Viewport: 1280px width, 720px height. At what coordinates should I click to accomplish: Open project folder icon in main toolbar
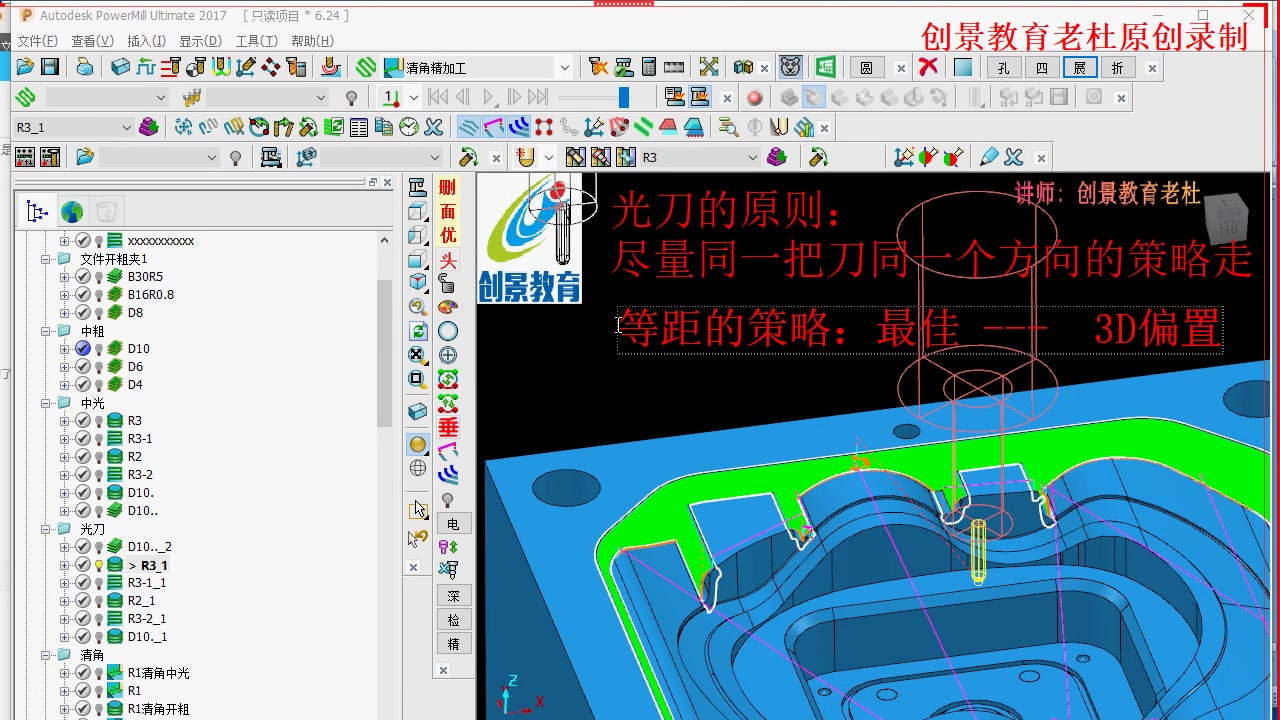25,67
